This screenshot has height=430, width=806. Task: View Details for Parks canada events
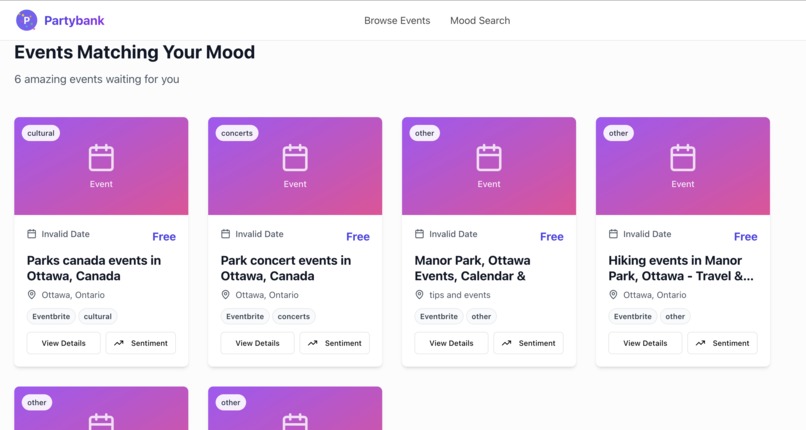pyautogui.click(x=64, y=343)
